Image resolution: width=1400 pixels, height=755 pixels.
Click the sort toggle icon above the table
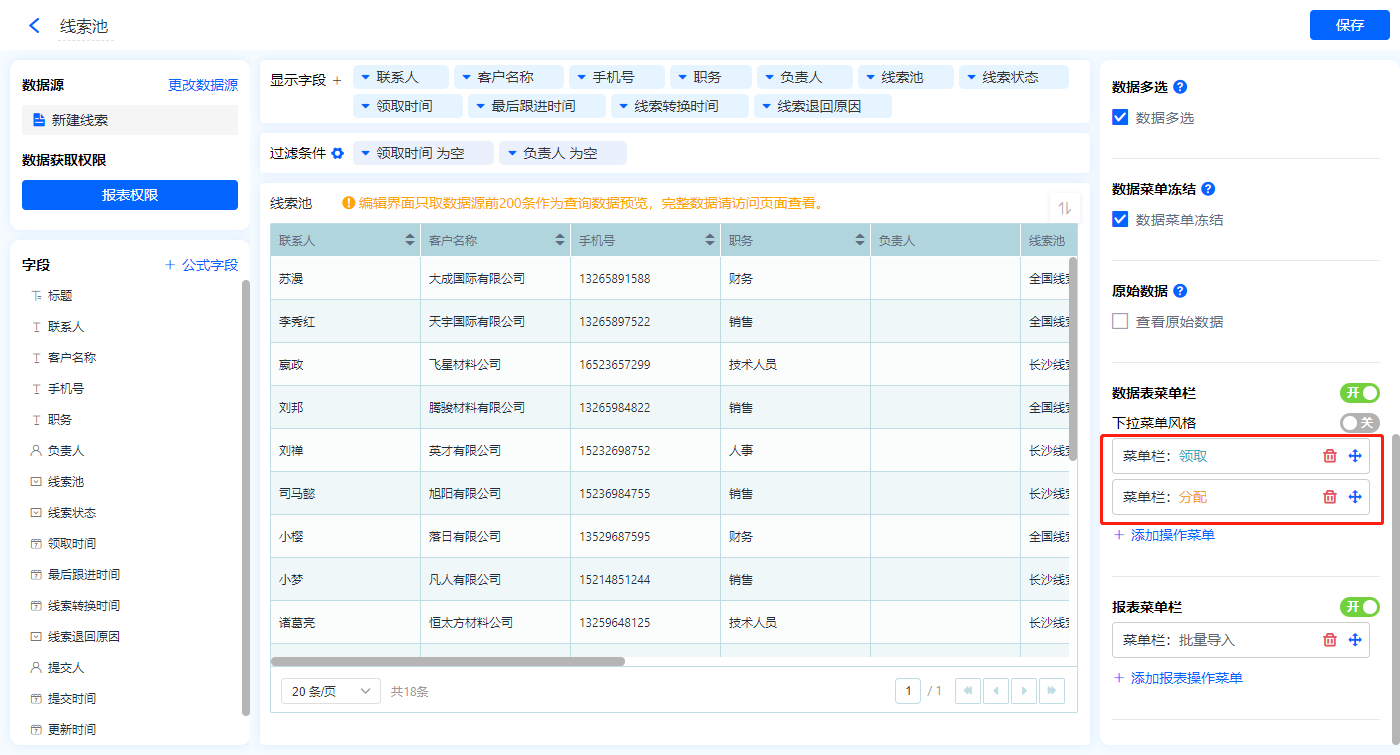pos(1064,208)
